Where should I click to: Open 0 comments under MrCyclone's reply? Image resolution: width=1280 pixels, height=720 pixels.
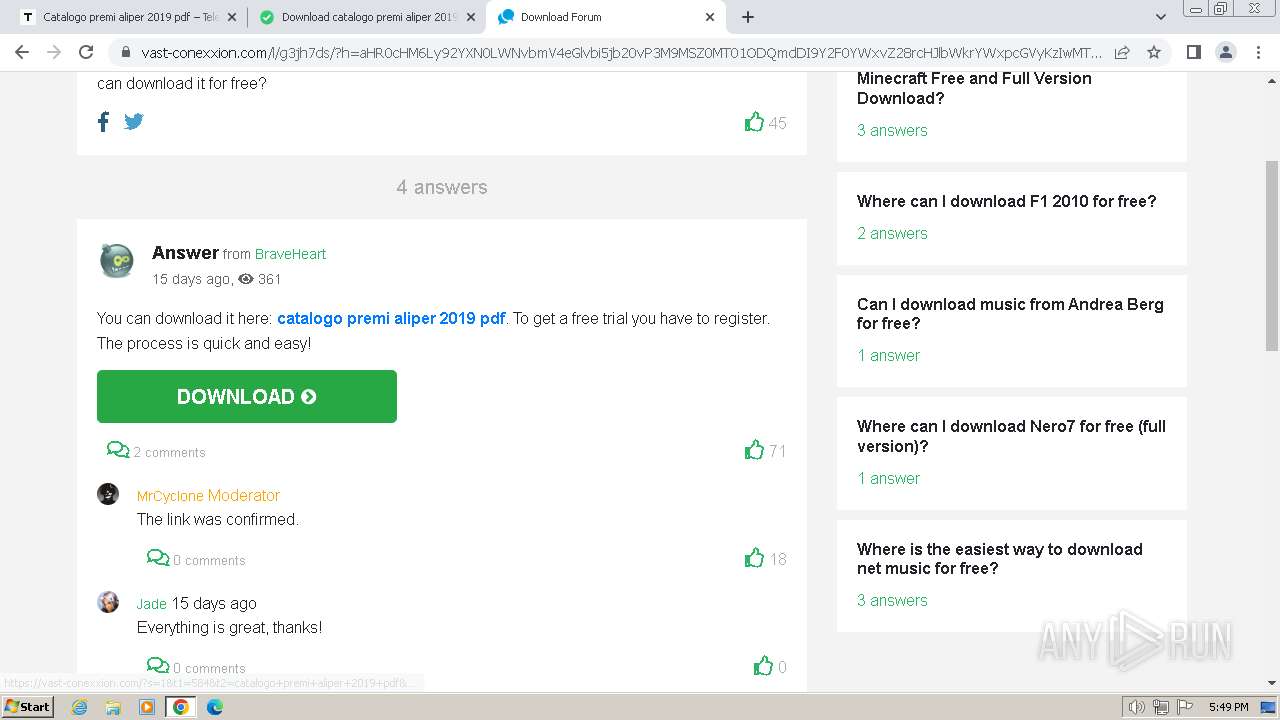point(196,559)
